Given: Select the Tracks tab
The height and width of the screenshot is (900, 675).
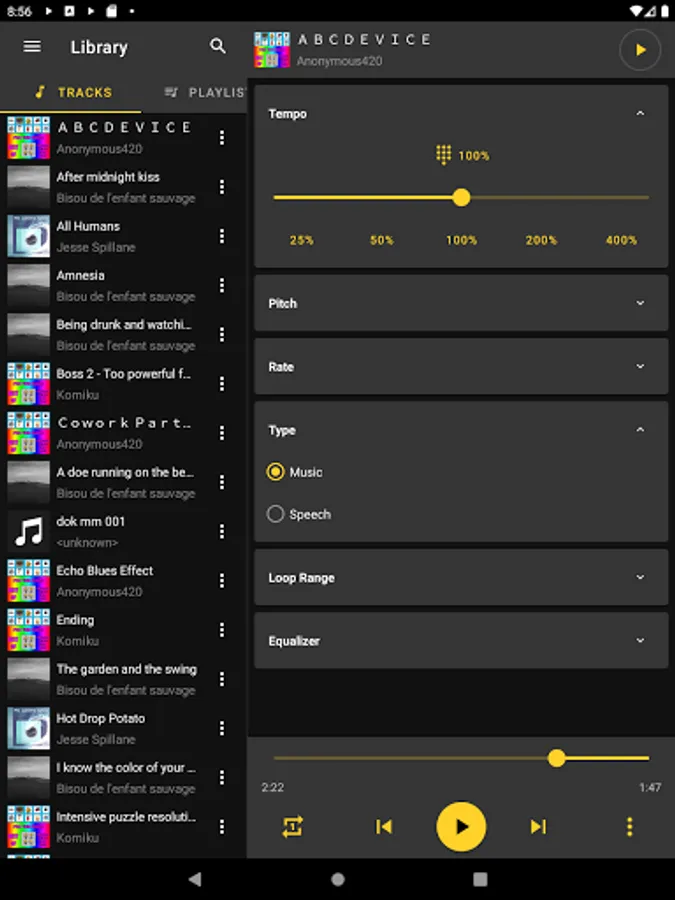Looking at the screenshot, I should click(72, 92).
